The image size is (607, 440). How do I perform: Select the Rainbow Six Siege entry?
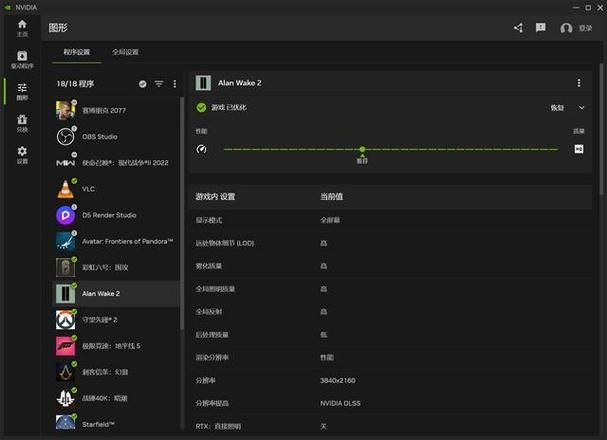(116, 267)
